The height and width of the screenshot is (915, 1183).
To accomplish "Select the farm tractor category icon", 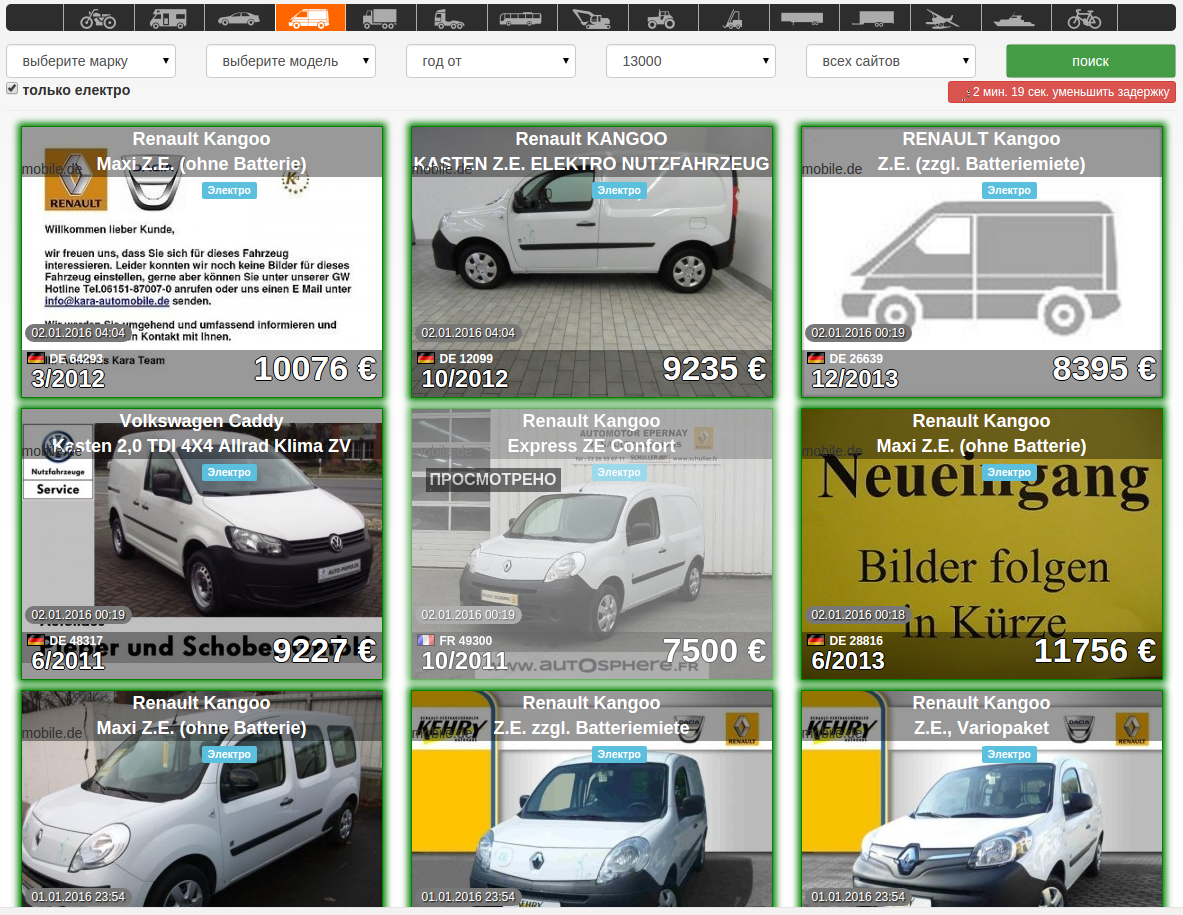I will pos(662,18).
